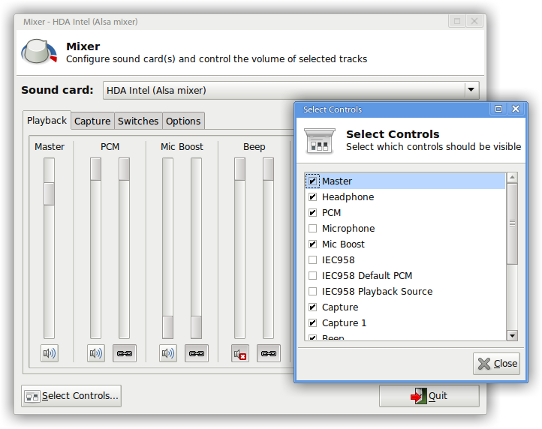Toggle PCM channel lock chain icon
This screenshot has height=429, width=542.
[x=124, y=353]
